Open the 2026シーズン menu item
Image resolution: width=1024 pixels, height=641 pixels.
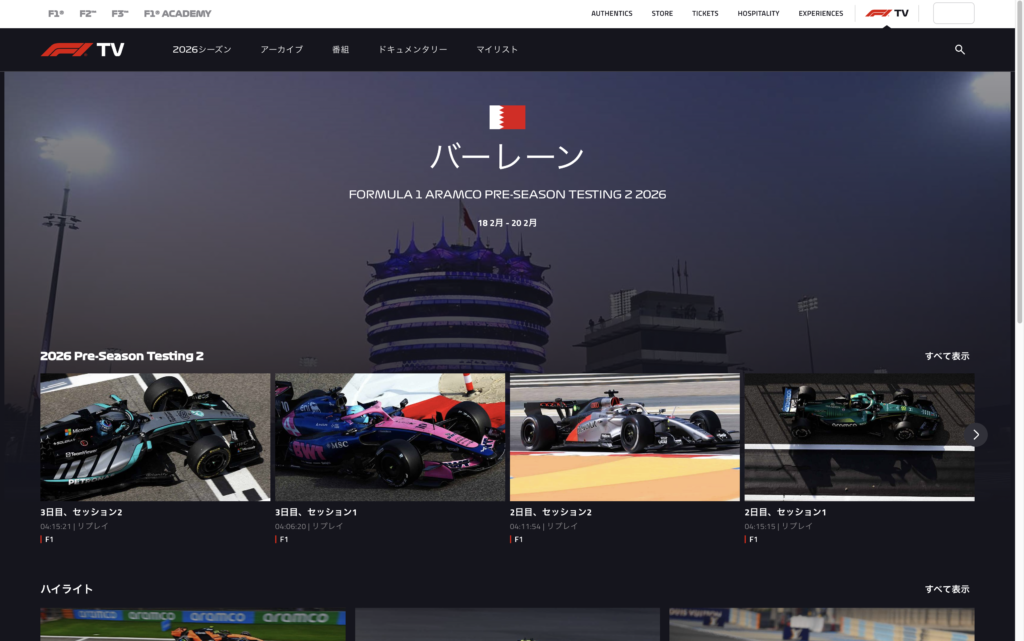pos(201,49)
